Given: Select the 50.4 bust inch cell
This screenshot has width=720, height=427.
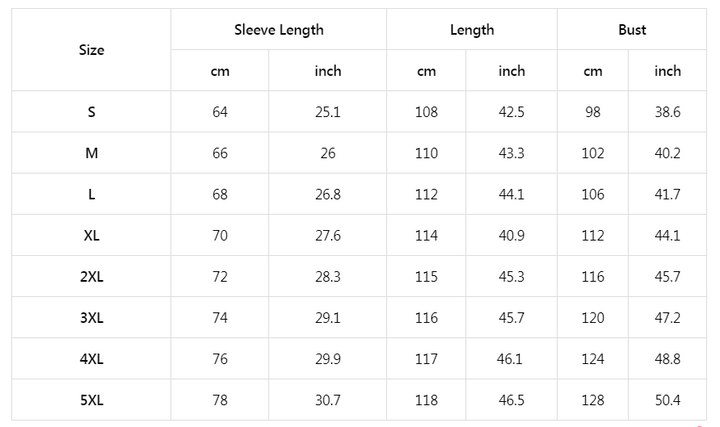Looking at the screenshot, I should point(667,400).
